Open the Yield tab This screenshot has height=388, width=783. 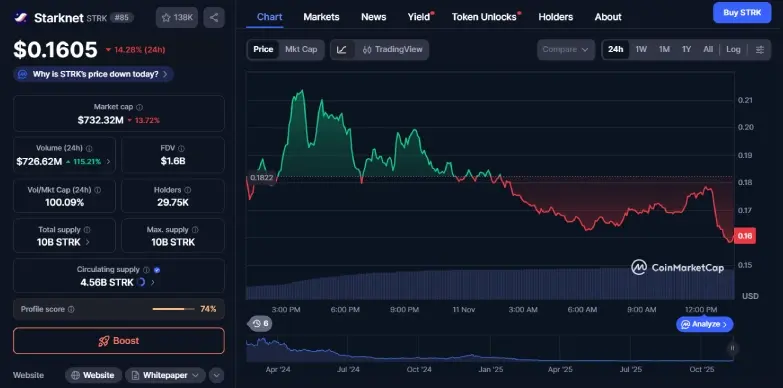419,17
